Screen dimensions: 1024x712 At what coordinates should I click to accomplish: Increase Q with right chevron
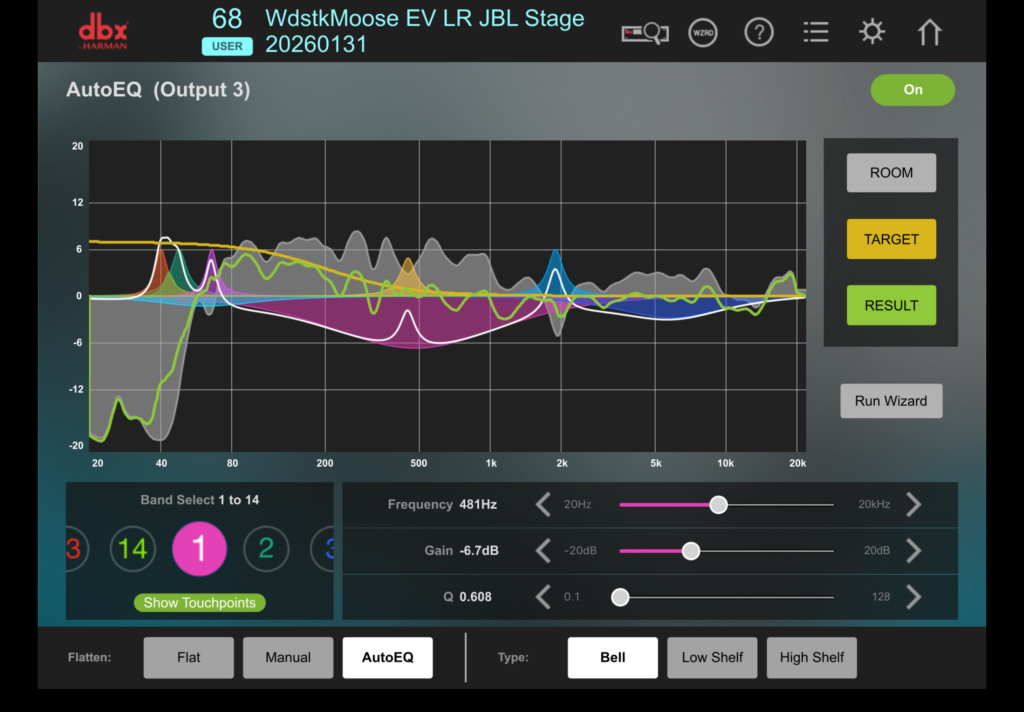click(914, 596)
